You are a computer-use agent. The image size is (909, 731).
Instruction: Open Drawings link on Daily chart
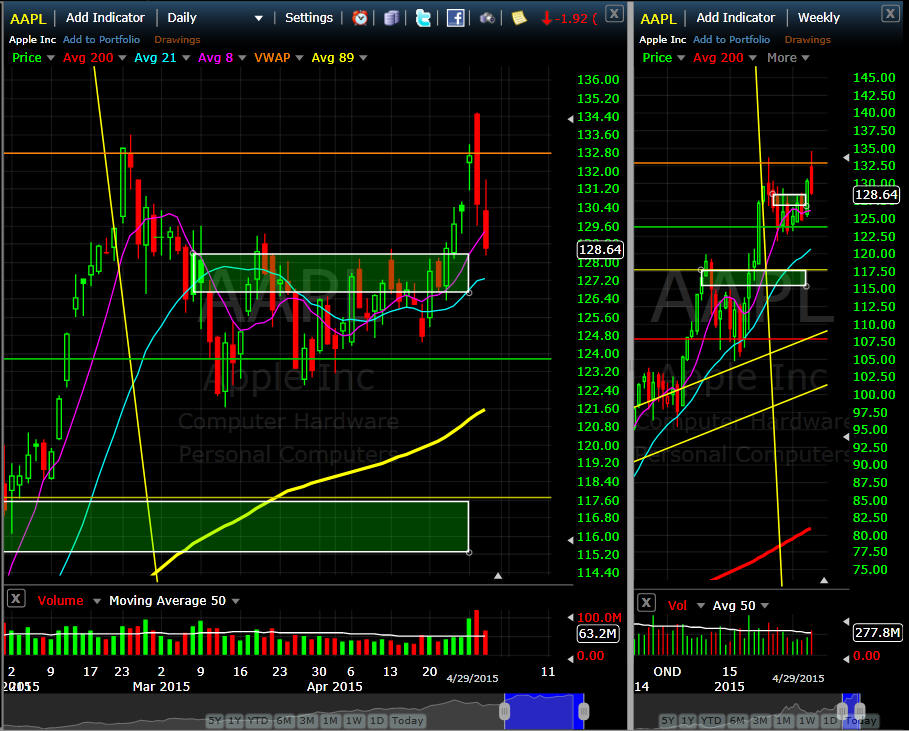(x=177, y=39)
